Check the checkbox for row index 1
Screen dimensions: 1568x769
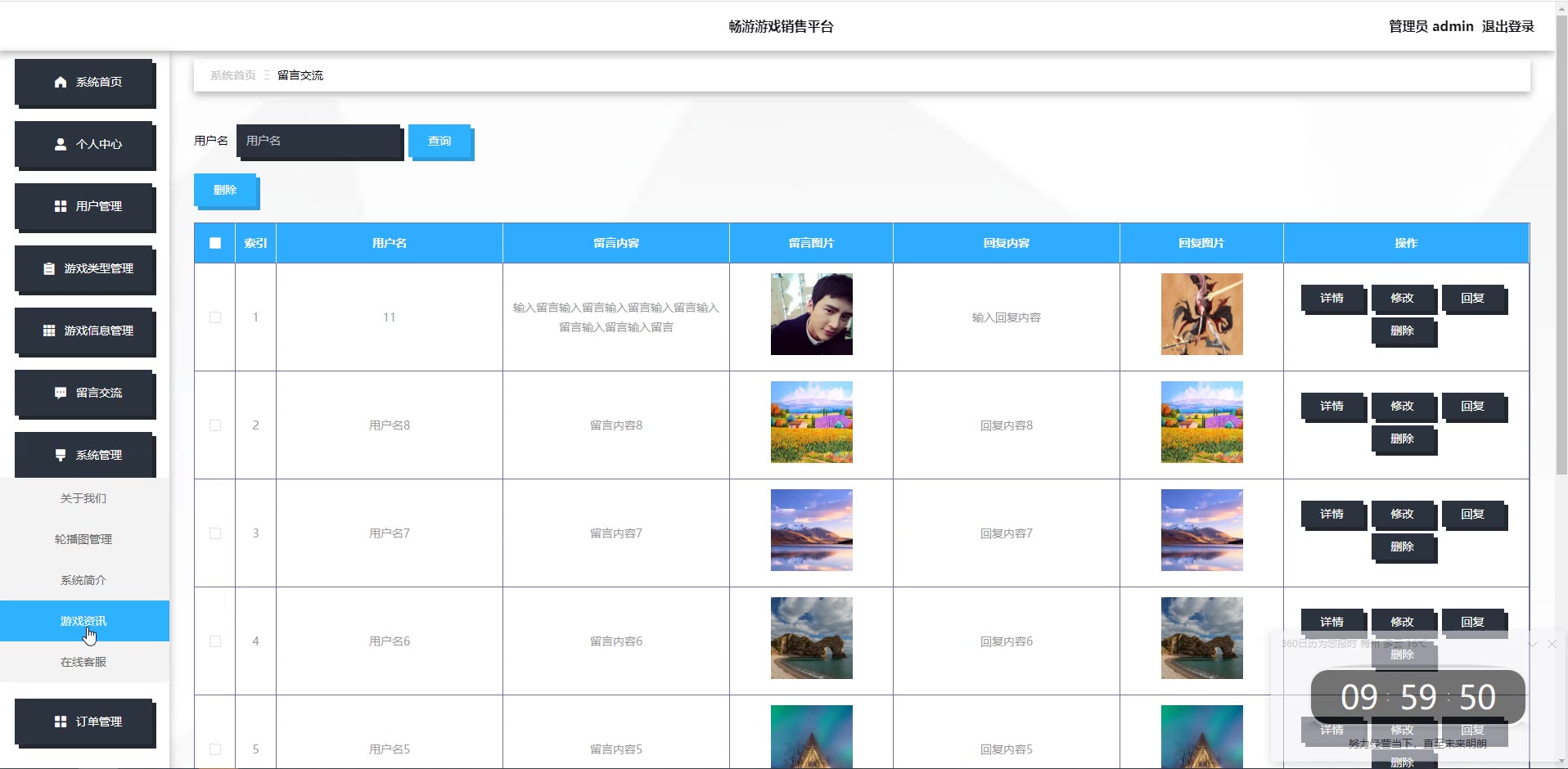click(215, 317)
